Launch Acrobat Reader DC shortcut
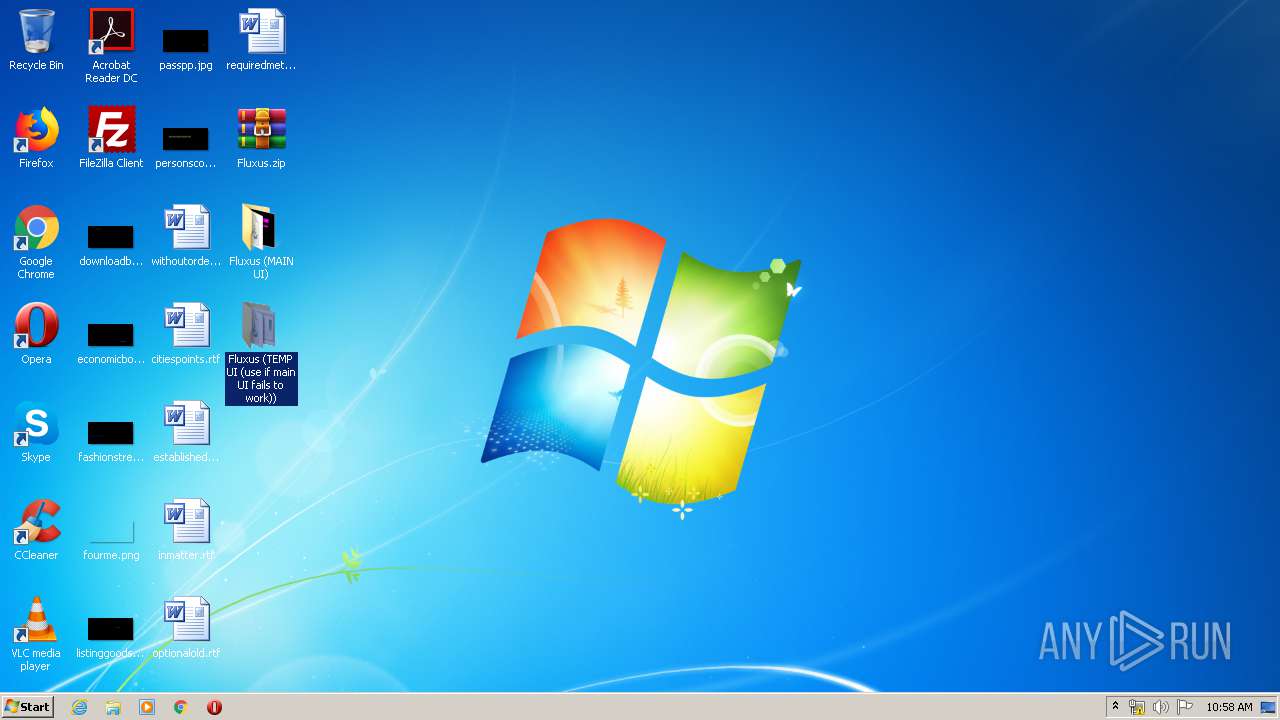 point(111,45)
